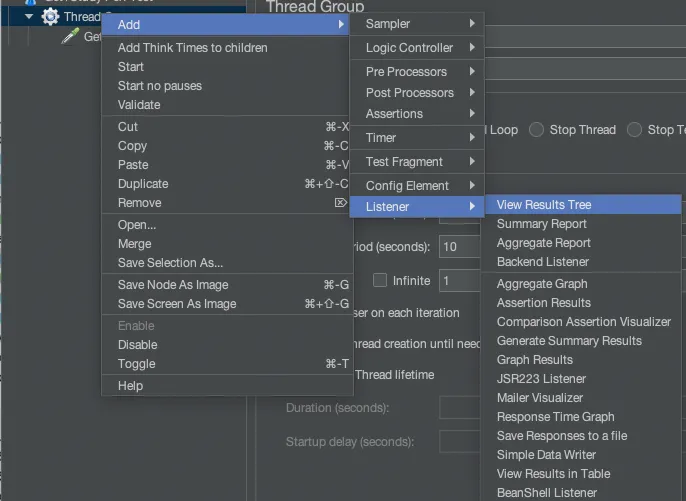Select Save Node As Image

point(173,285)
